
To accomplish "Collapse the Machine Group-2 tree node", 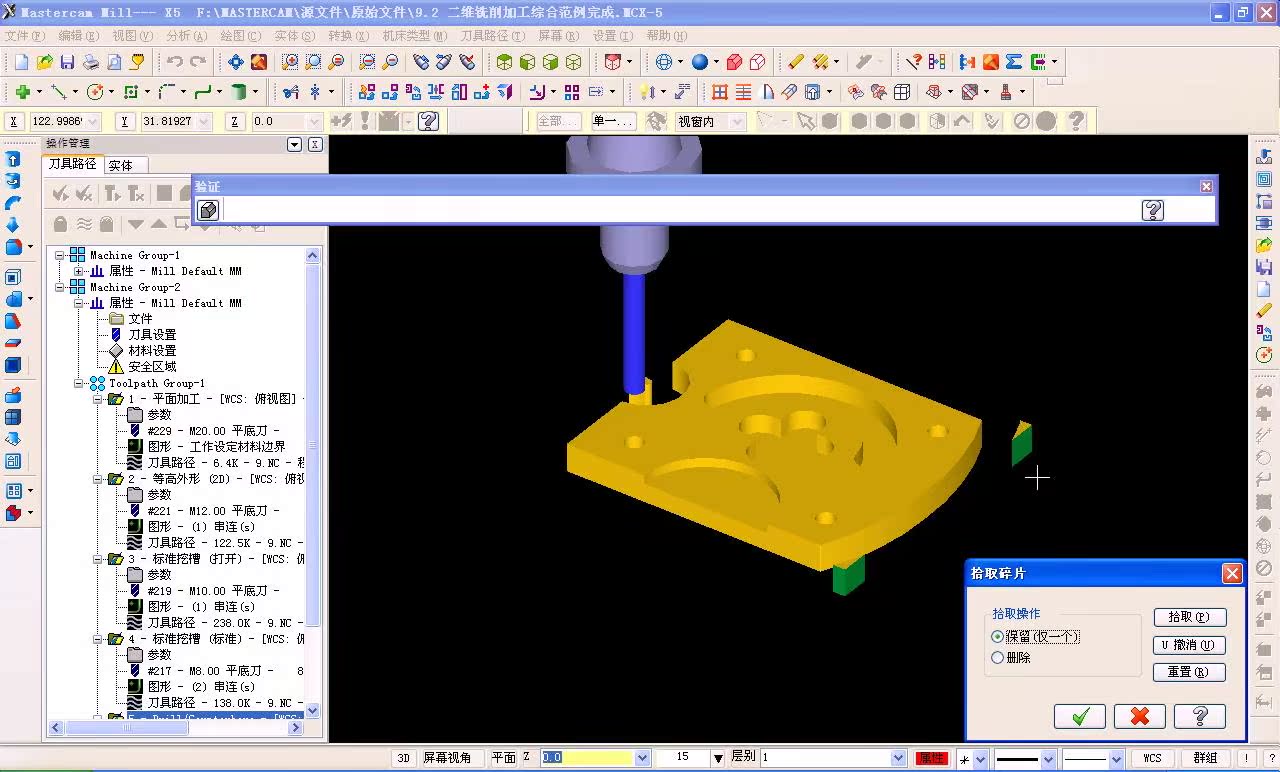I will click(60, 287).
